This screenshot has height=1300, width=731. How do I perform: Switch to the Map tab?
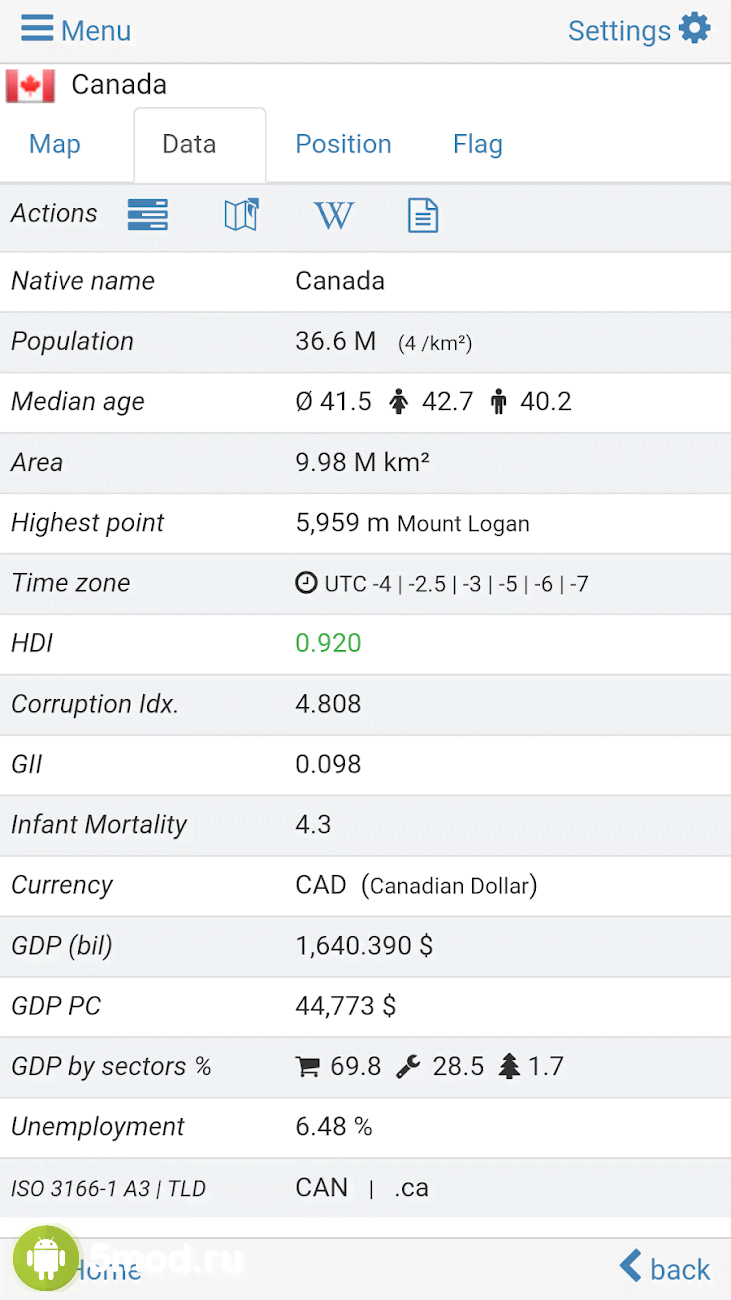pyautogui.click(x=54, y=145)
